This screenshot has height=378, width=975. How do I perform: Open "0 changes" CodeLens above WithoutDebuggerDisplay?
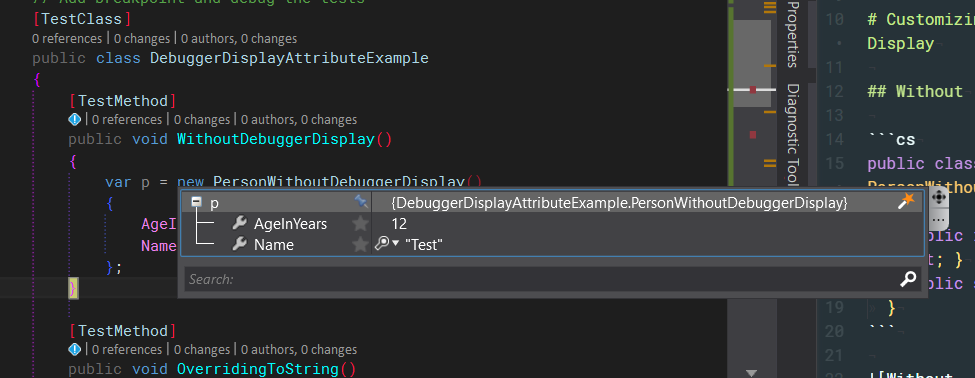[x=201, y=119]
